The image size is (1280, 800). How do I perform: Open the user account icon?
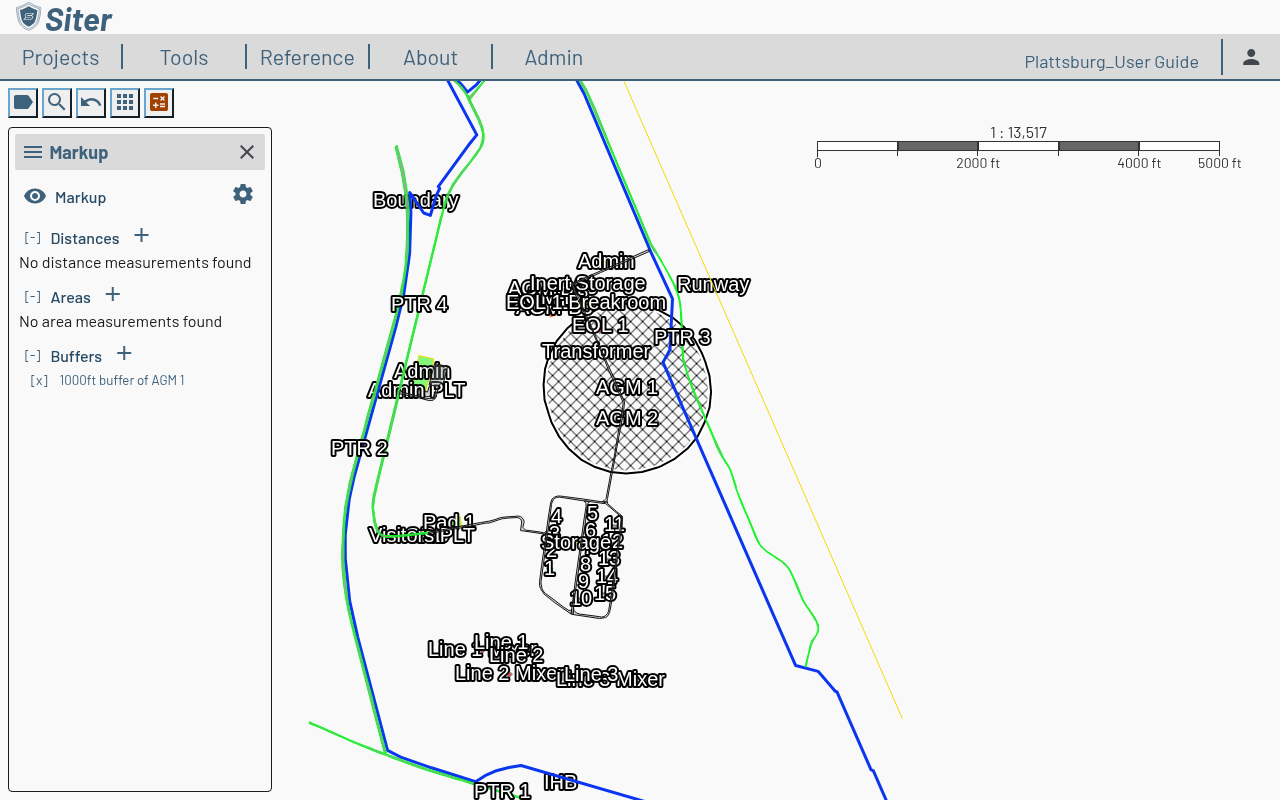[x=1251, y=57]
